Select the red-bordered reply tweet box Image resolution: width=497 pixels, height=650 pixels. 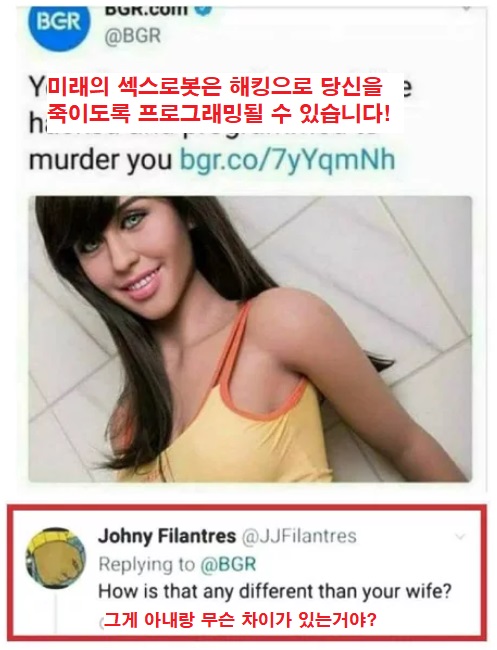(x=249, y=574)
